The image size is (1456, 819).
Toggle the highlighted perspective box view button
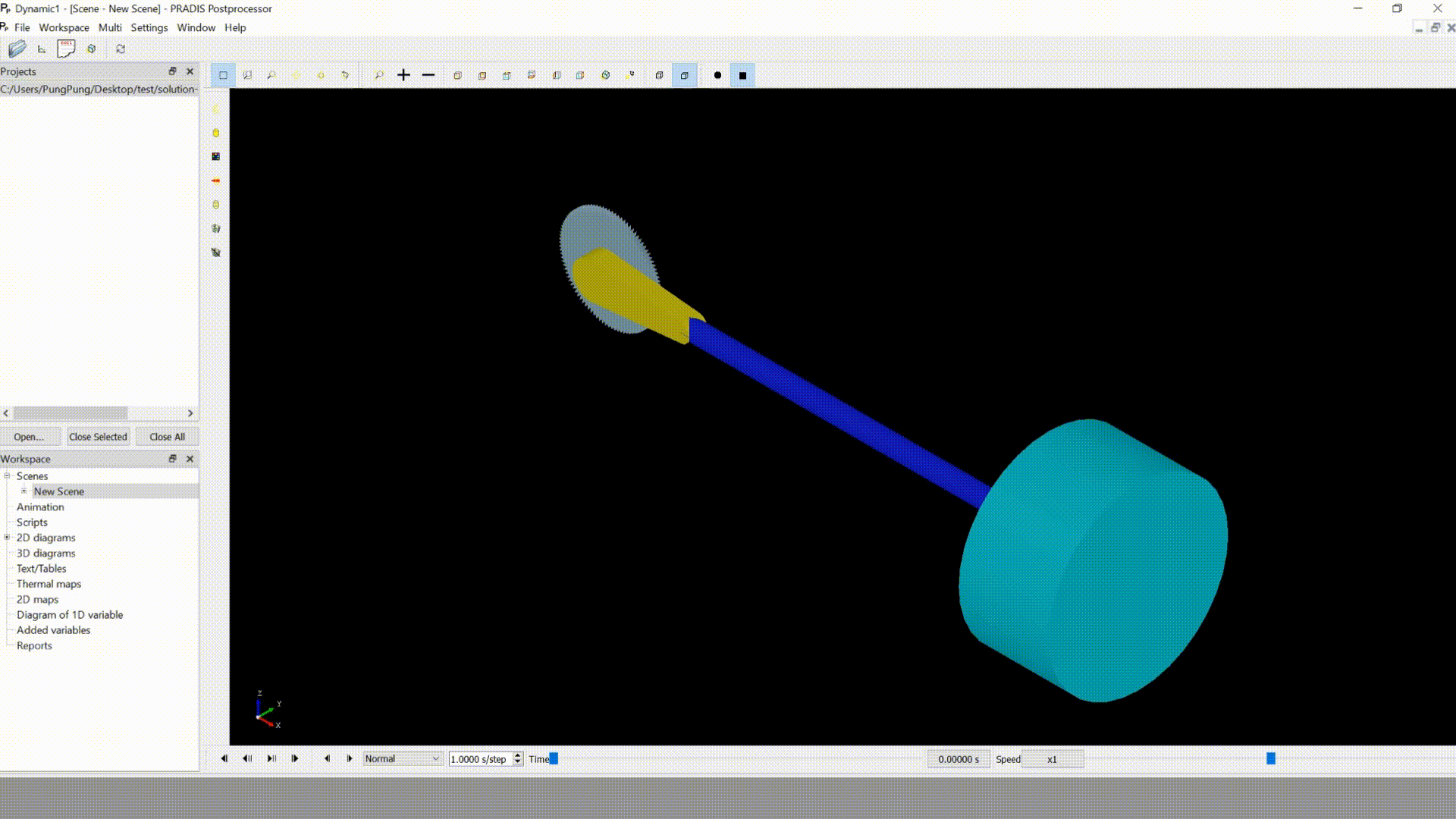click(685, 75)
